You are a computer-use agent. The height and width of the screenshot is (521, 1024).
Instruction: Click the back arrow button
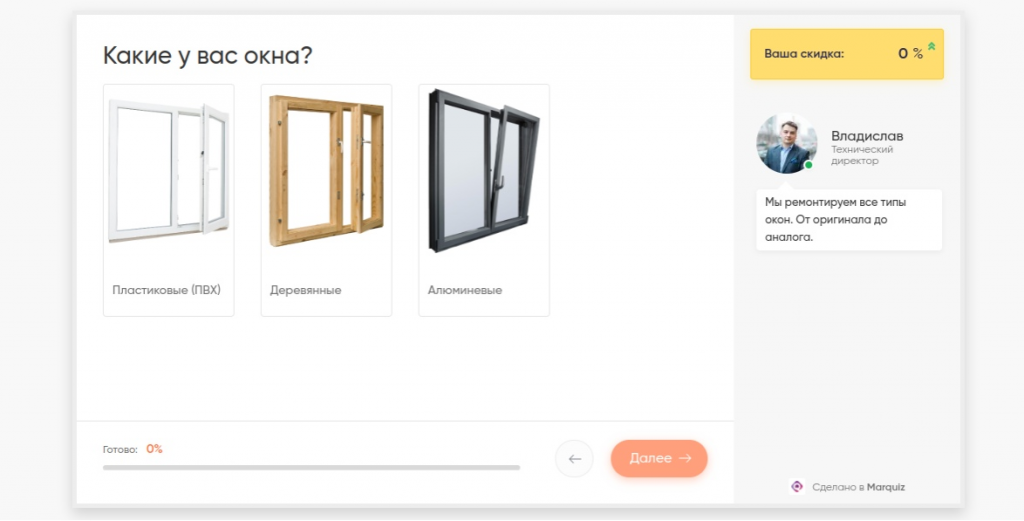574,458
